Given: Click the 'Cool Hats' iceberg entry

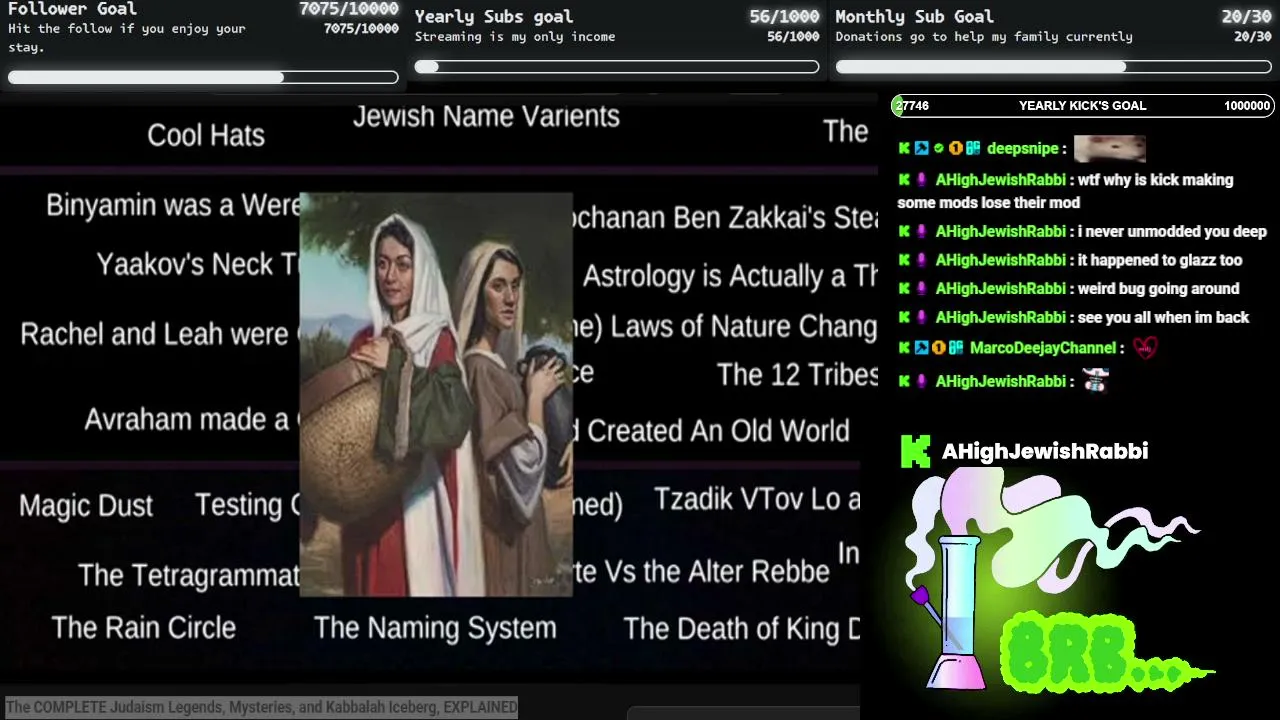Looking at the screenshot, I should pyautogui.click(x=206, y=135).
